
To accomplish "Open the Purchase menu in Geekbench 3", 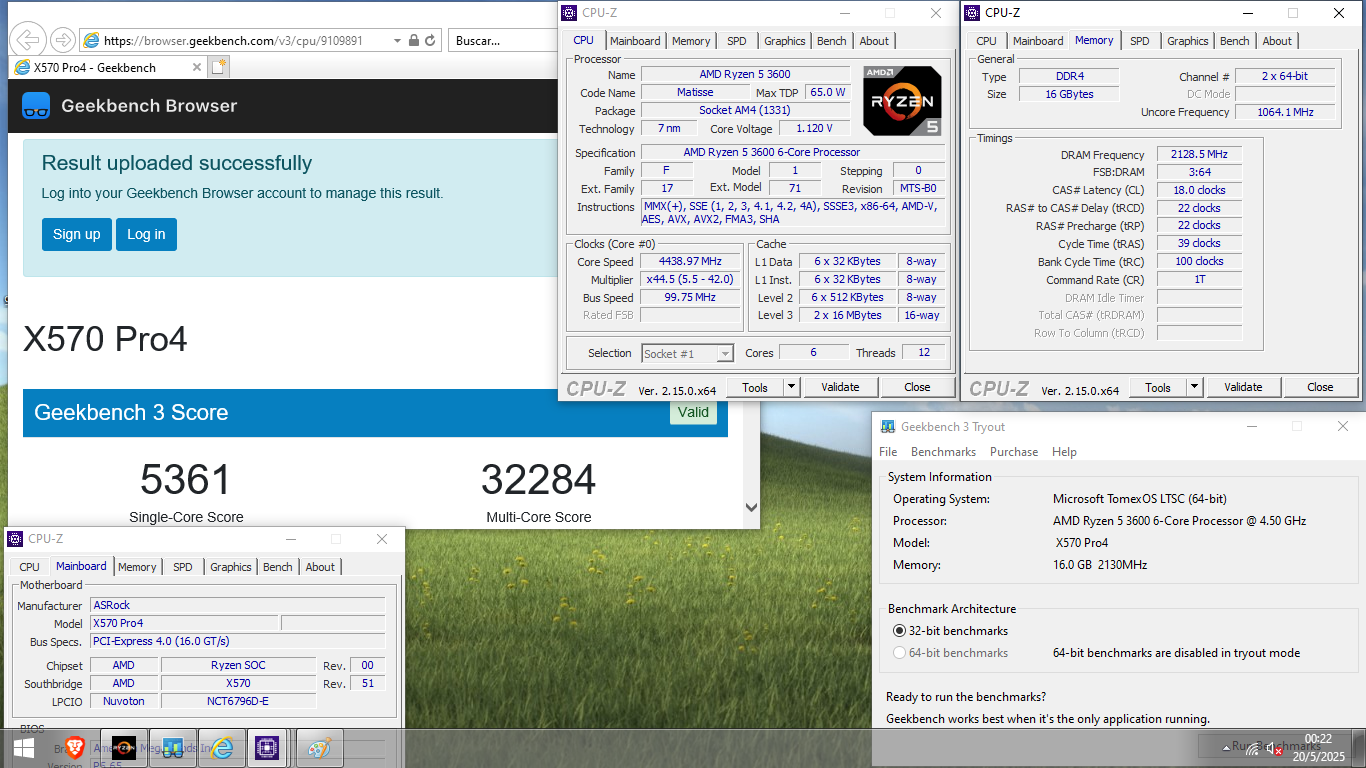I will pos(1014,452).
